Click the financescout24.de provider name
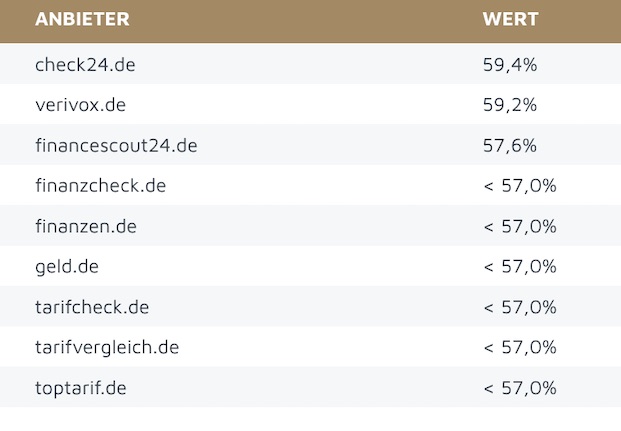Screen dimensions: 621x431 tap(116, 146)
